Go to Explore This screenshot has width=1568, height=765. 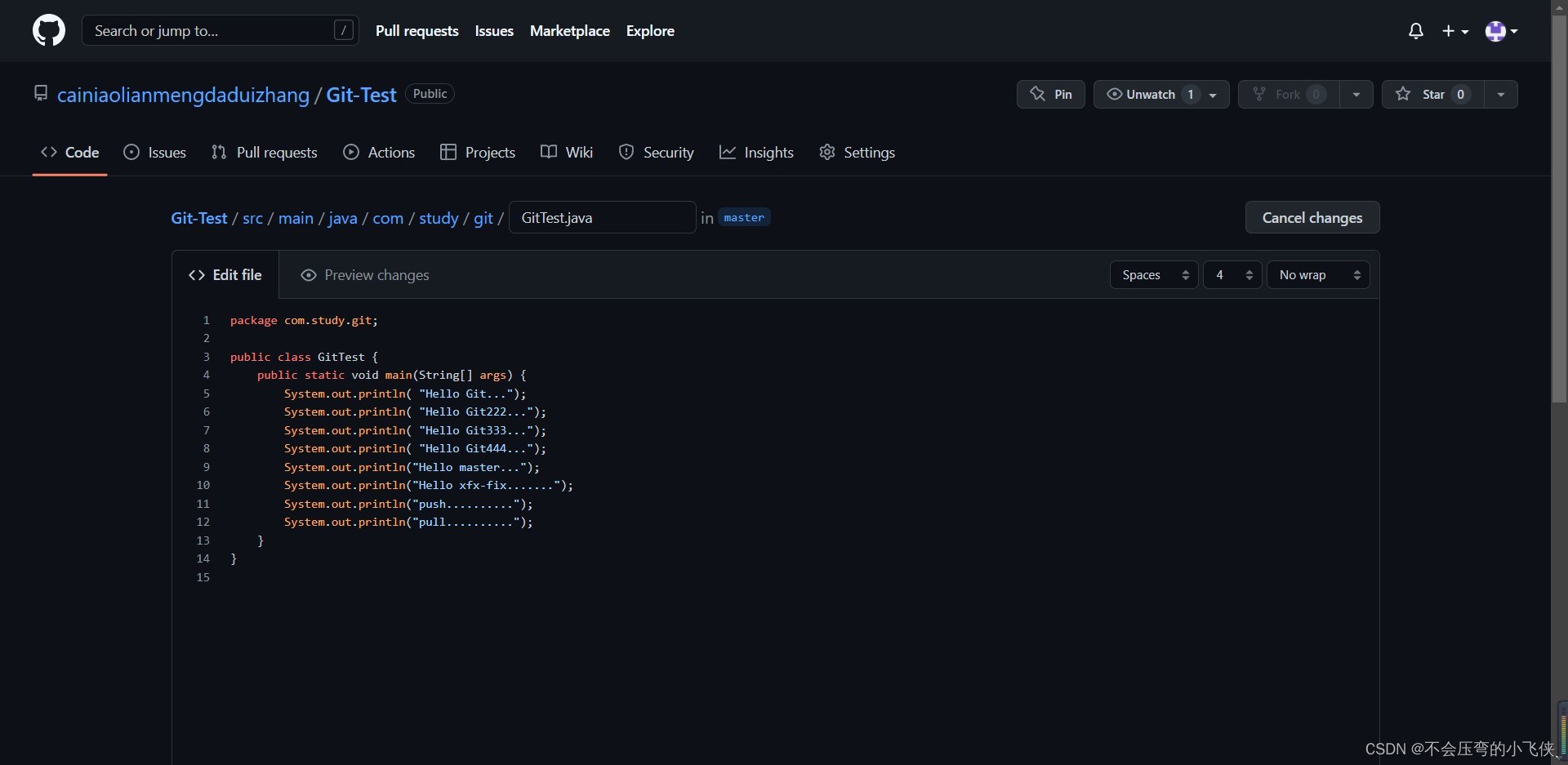650,31
